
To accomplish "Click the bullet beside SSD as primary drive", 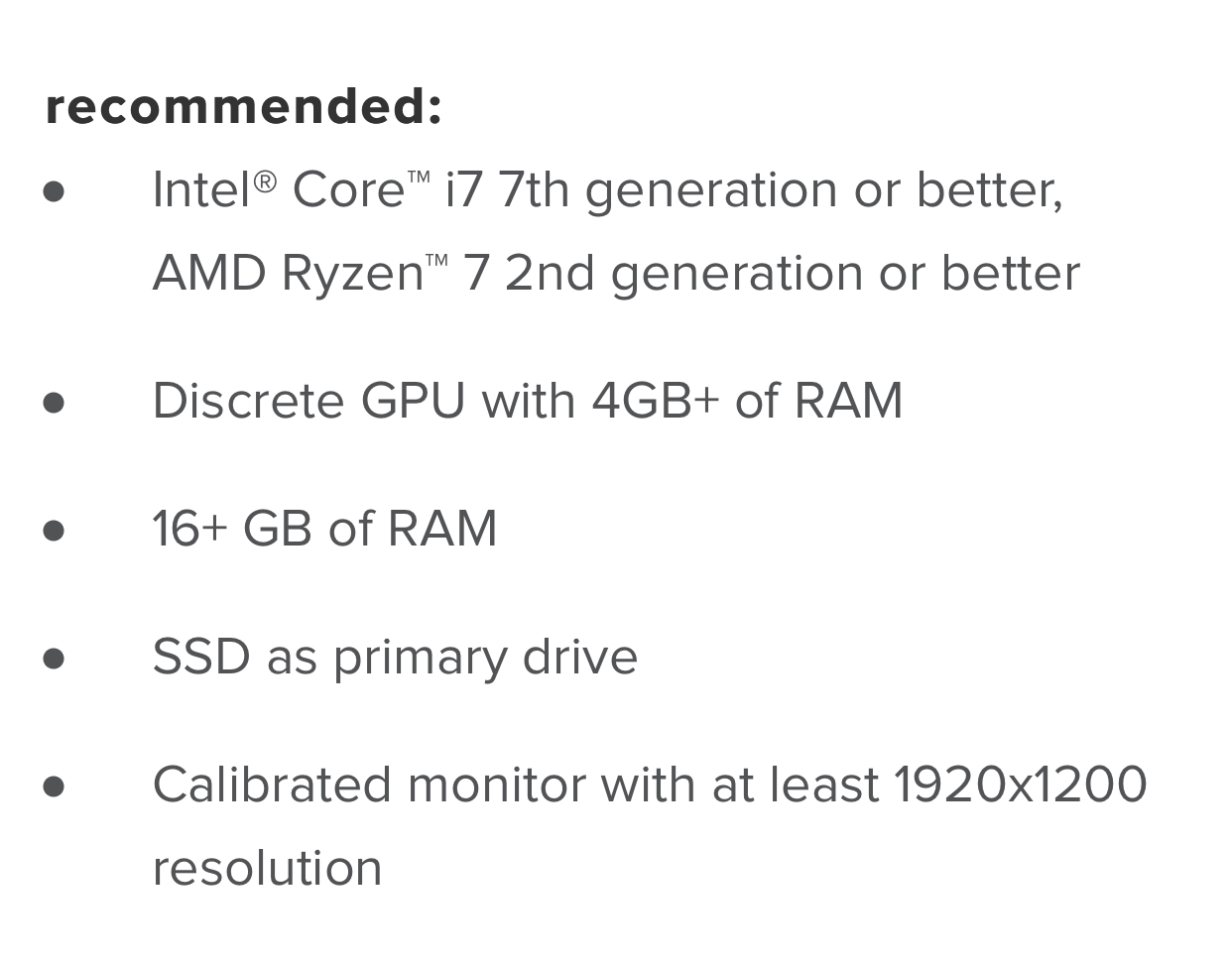I will pos(55,659).
